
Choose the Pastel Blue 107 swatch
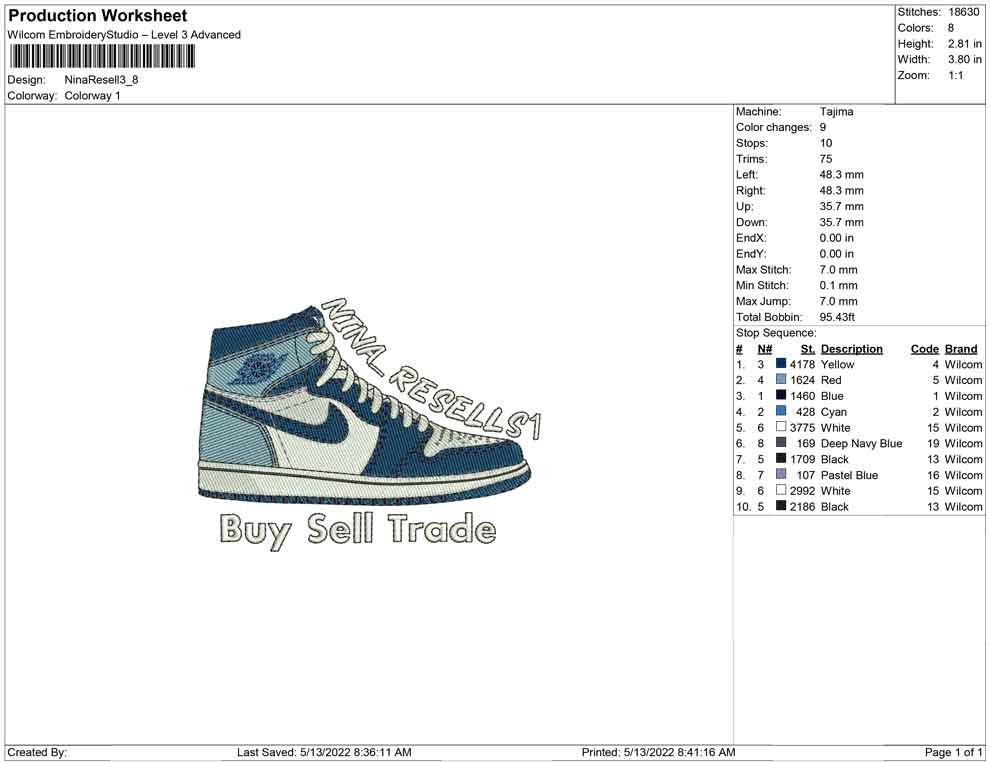click(781, 474)
